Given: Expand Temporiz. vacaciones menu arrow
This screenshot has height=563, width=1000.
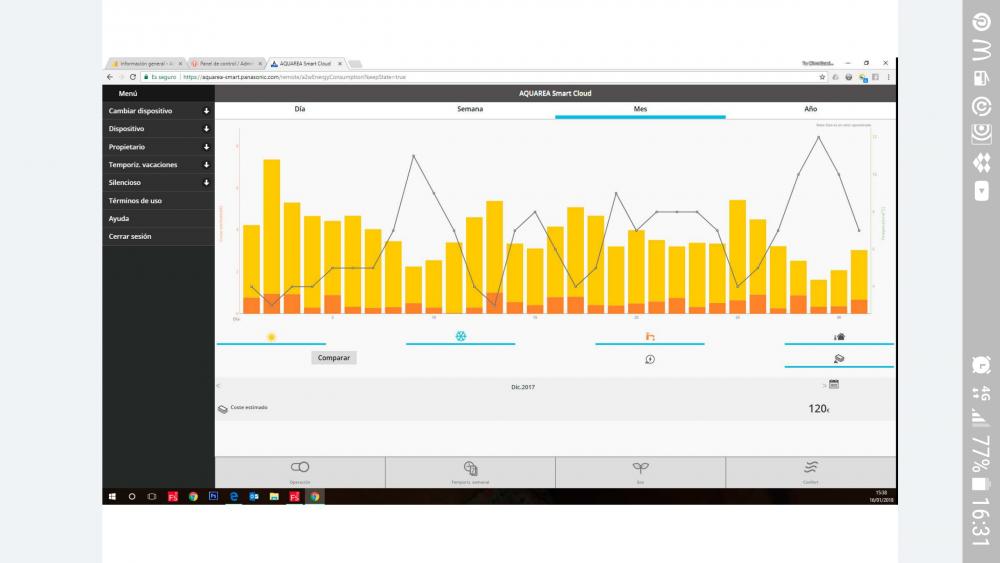Looking at the screenshot, I should pyautogui.click(x=206, y=165).
